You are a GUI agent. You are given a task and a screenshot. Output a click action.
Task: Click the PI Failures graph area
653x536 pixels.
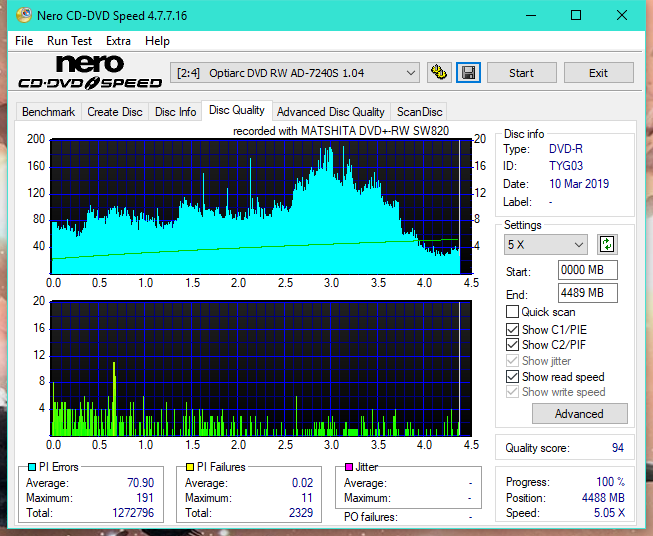pyautogui.click(x=262, y=368)
